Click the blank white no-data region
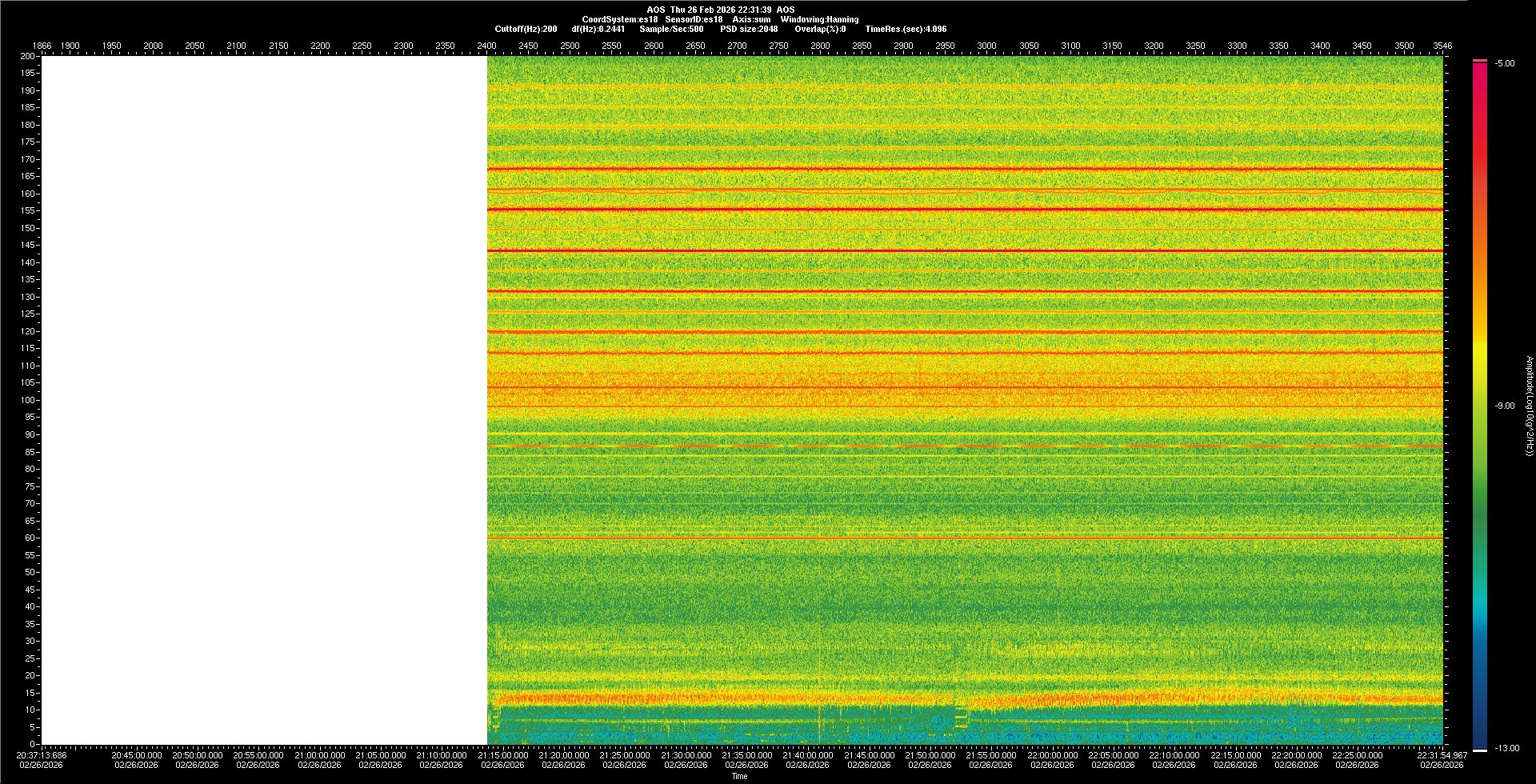The width and height of the screenshot is (1536, 784). point(264,400)
